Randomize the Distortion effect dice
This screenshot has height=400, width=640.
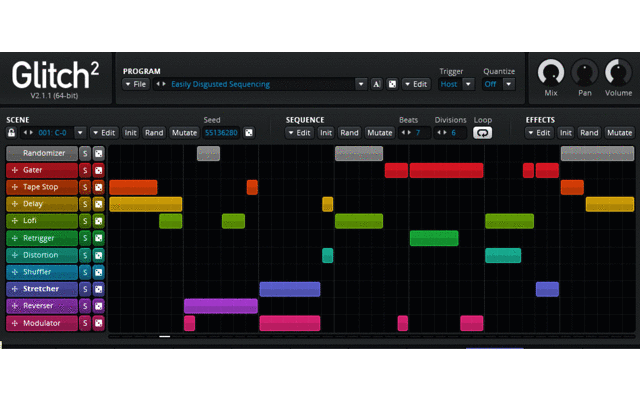[x=98, y=255]
